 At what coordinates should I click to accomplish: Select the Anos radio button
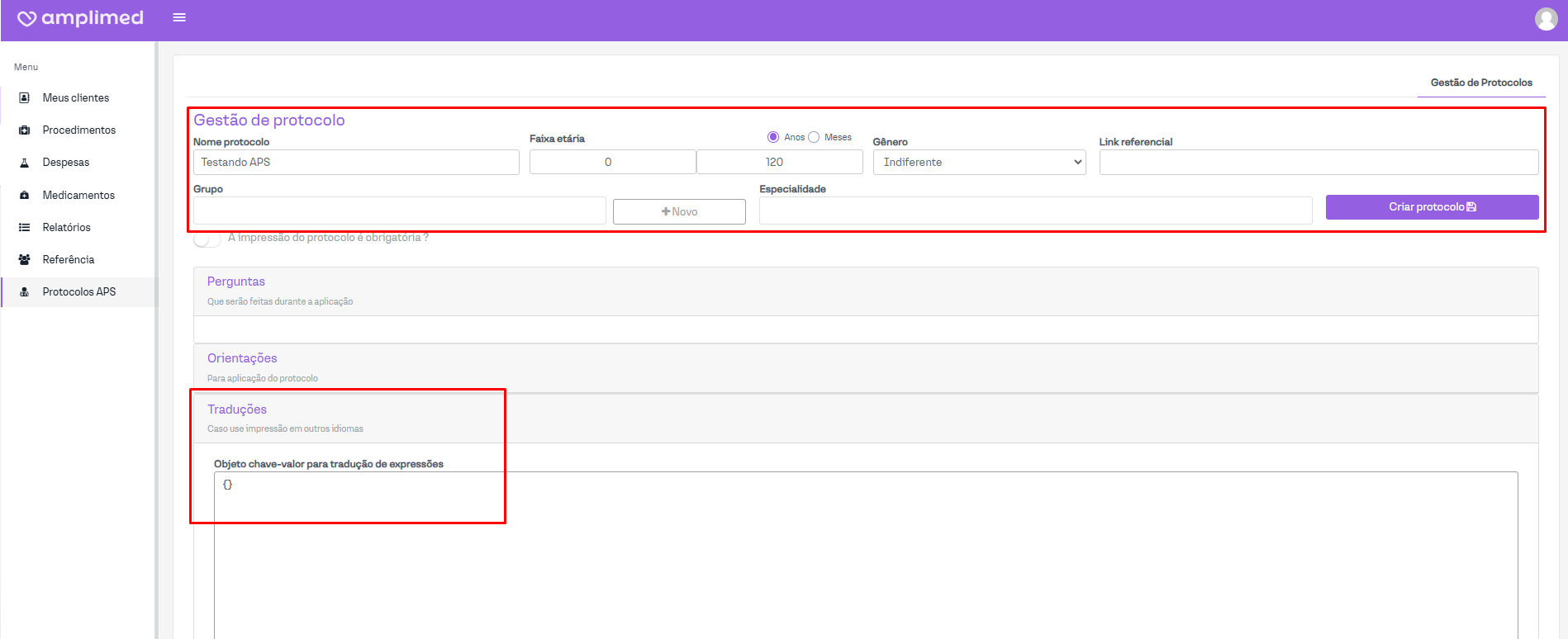pos(773,137)
